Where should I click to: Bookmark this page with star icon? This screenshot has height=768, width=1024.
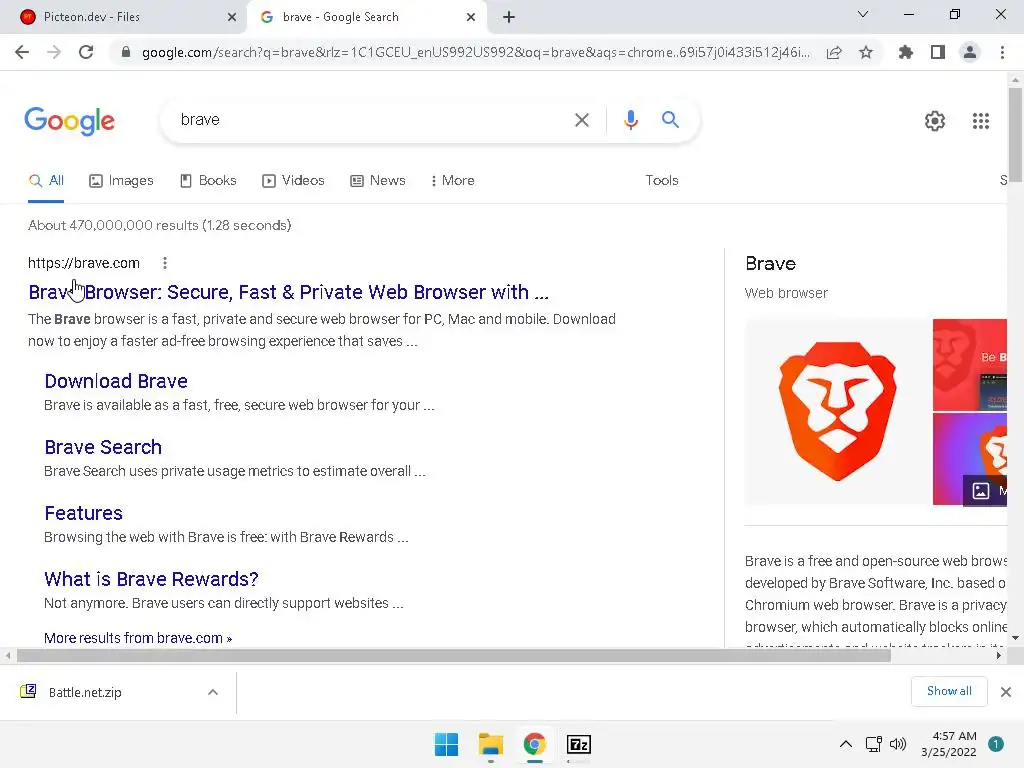tap(866, 52)
